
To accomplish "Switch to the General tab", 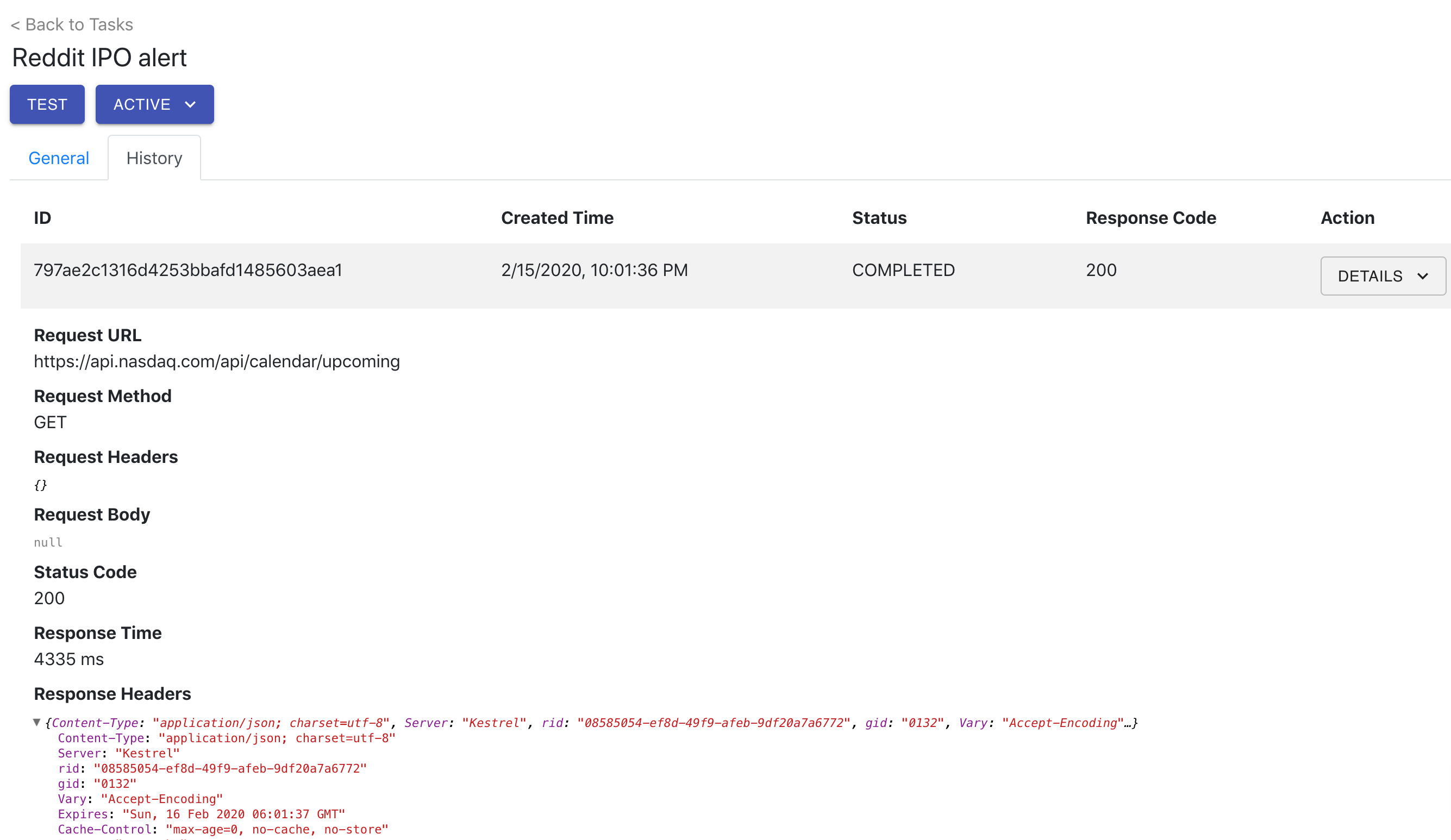I will [x=59, y=158].
